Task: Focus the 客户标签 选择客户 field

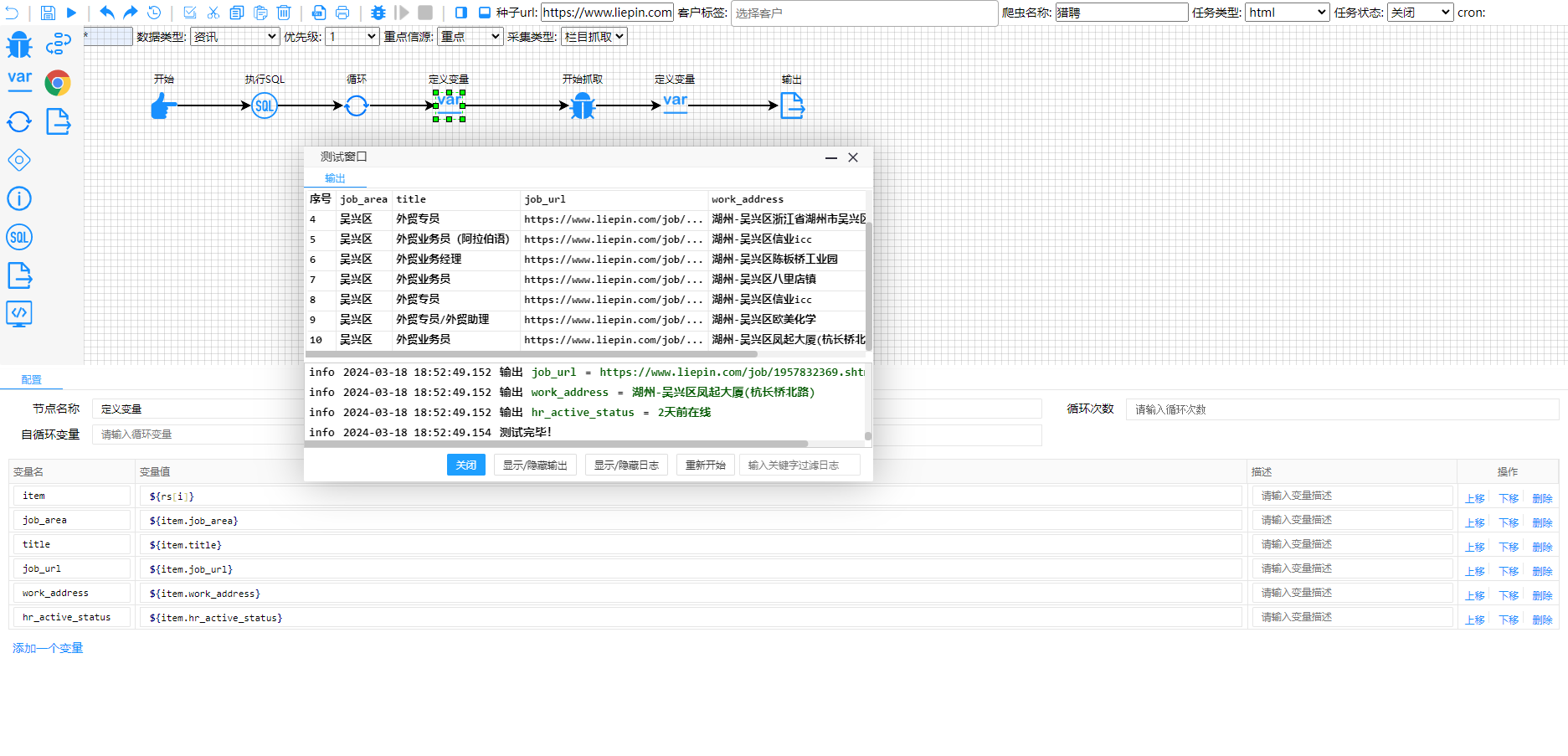Action: click(864, 13)
